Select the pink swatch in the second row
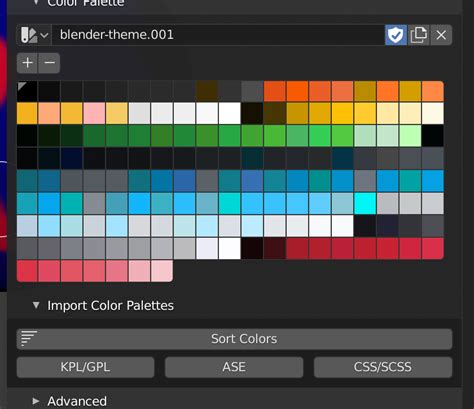The width and height of the screenshot is (474, 409). (x=94, y=113)
